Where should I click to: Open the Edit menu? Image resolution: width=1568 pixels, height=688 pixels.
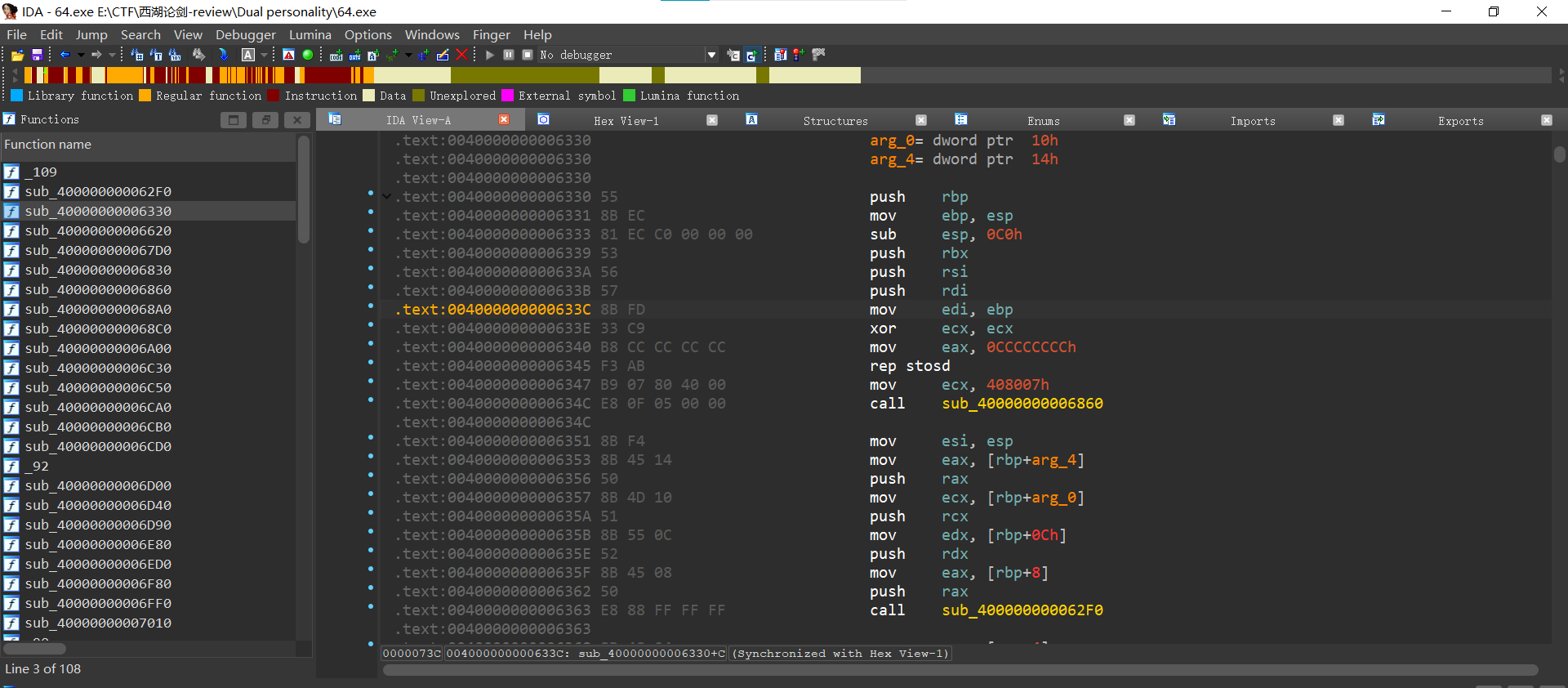(x=51, y=34)
